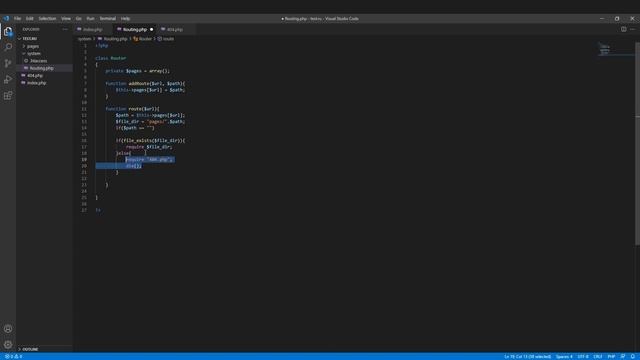640x360 pixels.
Task: Switch to the index.php editor tab
Action: coord(93,29)
